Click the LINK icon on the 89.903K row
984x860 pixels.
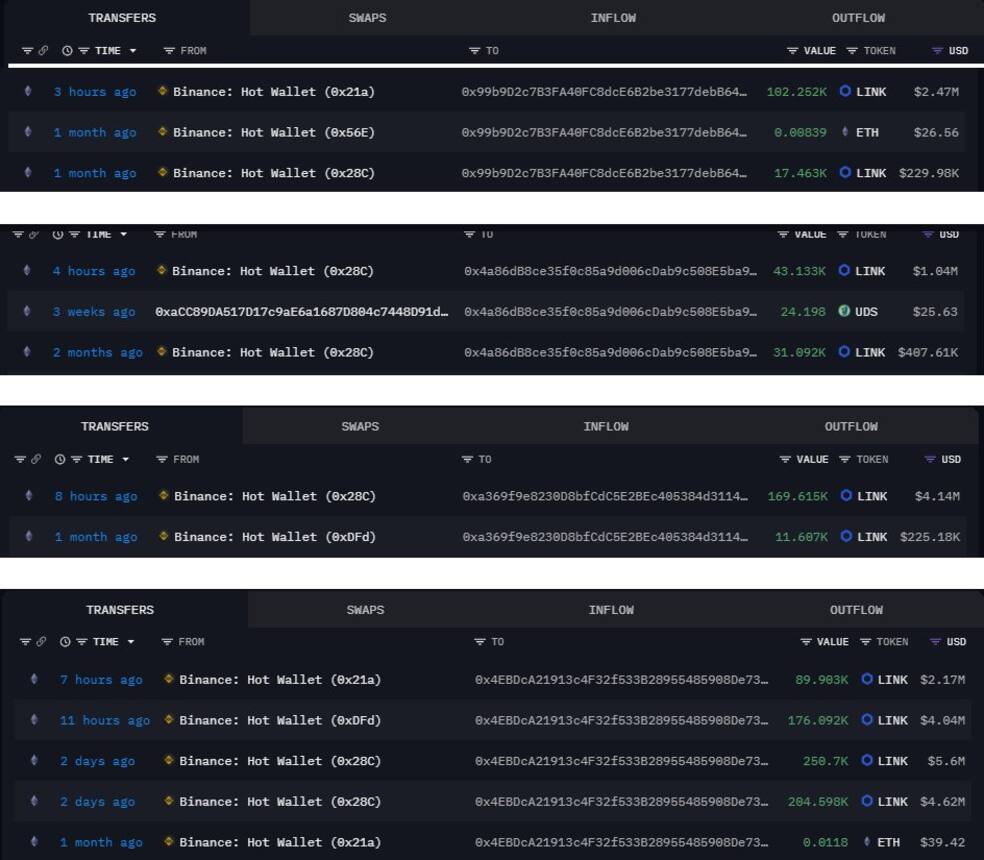tap(867, 679)
